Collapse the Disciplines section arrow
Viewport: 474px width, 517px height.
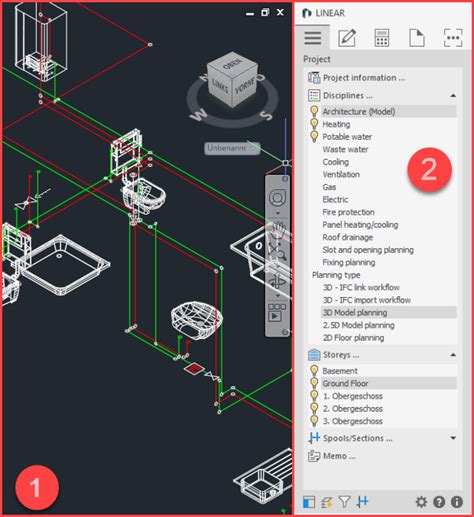(453, 96)
